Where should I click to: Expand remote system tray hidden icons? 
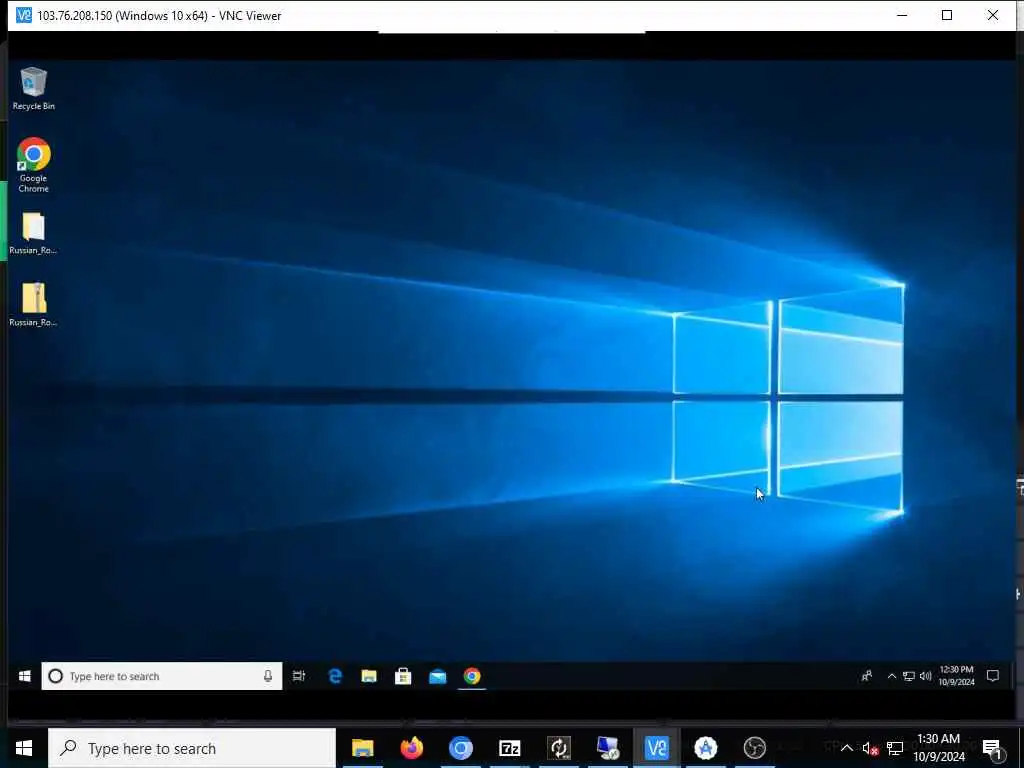pos(891,676)
